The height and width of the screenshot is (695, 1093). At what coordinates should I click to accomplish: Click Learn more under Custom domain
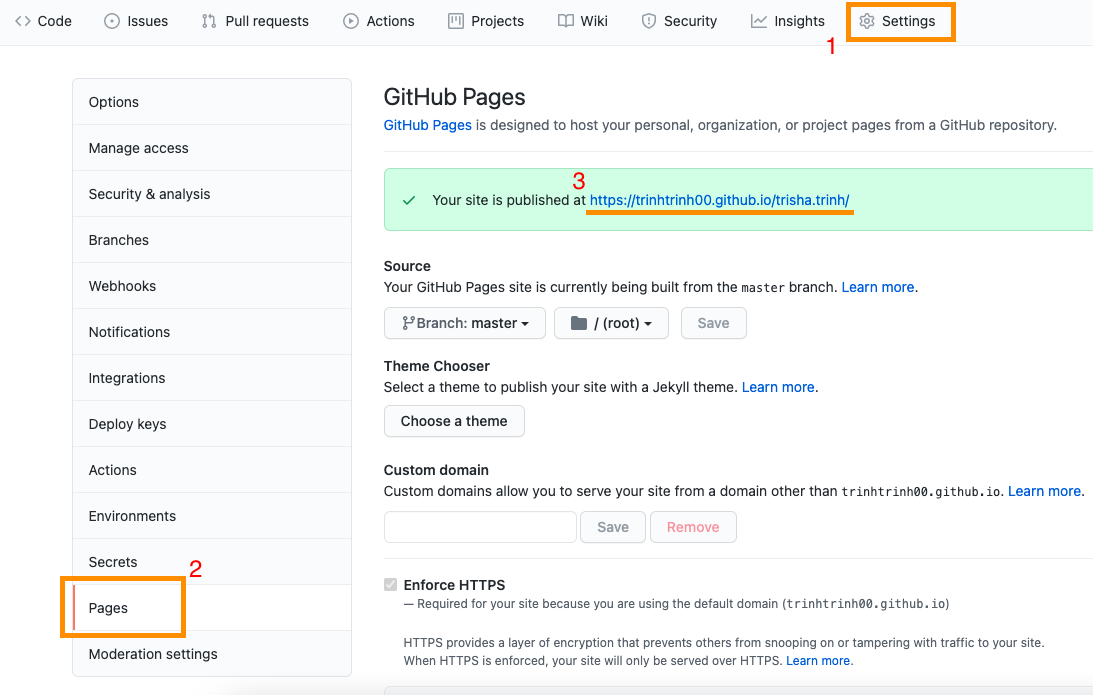click(1044, 491)
